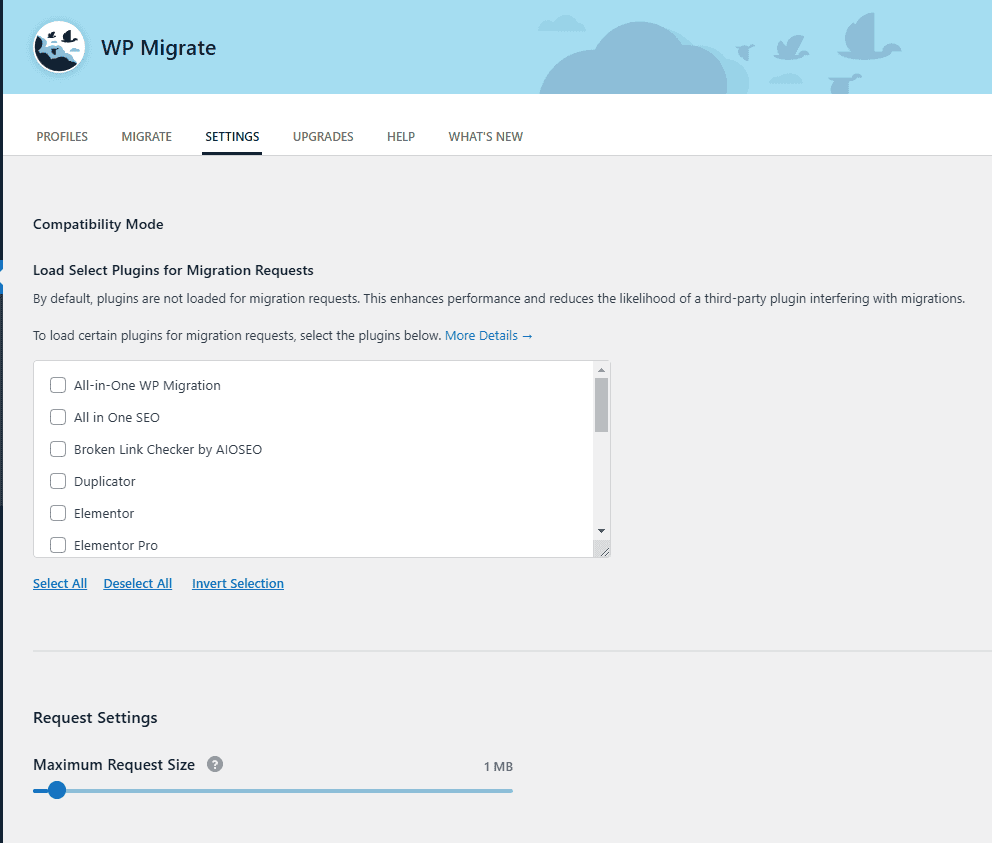The image size is (992, 843).
Task: Click the WP Migrate globe logo
Action: pyautogui.click(x=59, y=47)
